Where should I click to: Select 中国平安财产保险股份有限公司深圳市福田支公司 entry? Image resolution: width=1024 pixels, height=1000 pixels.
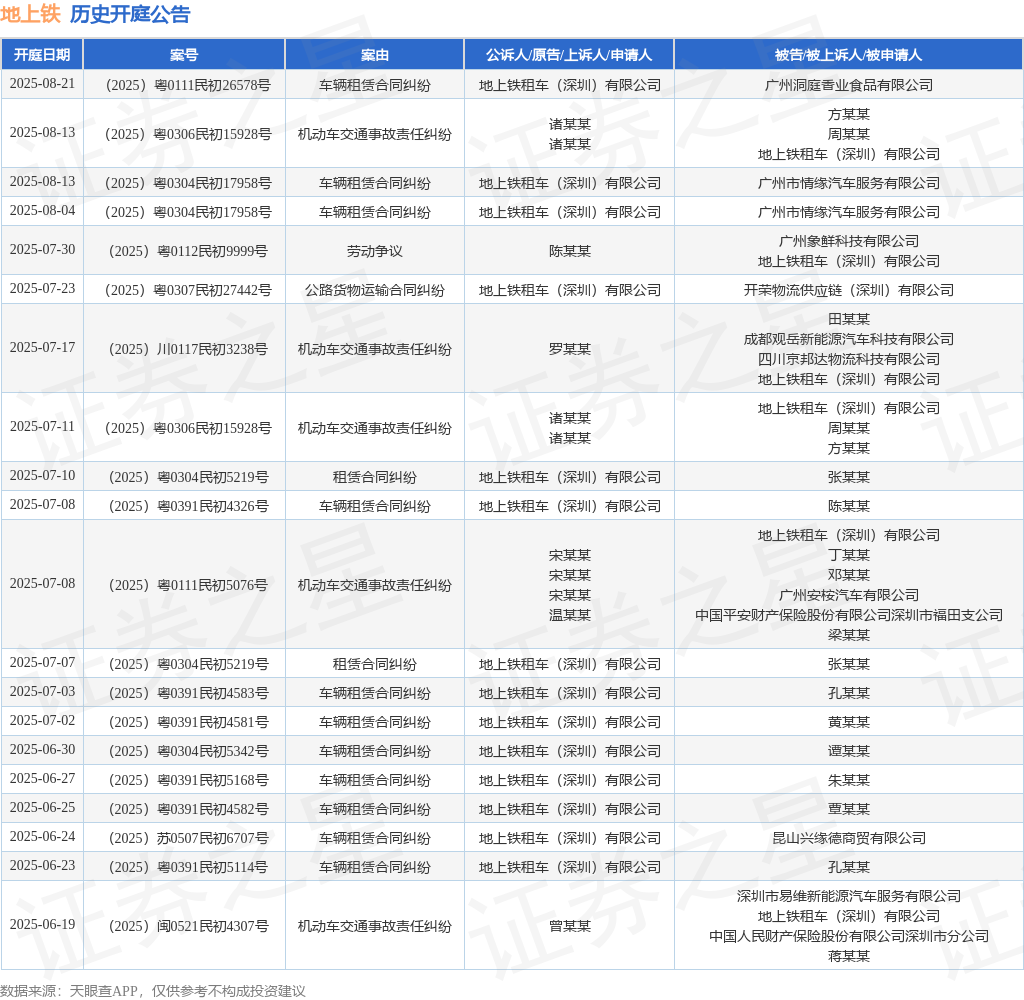[848, 615]
